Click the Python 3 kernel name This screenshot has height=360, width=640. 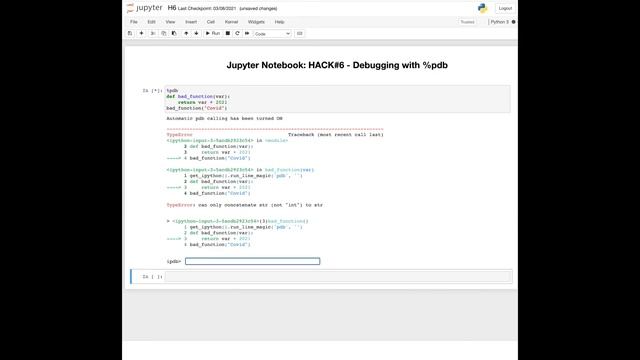tap(500, 22)
